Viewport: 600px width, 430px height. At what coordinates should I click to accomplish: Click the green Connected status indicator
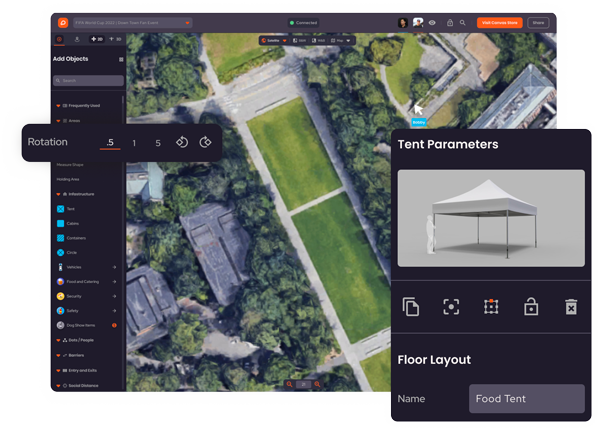tap(303, 23)
